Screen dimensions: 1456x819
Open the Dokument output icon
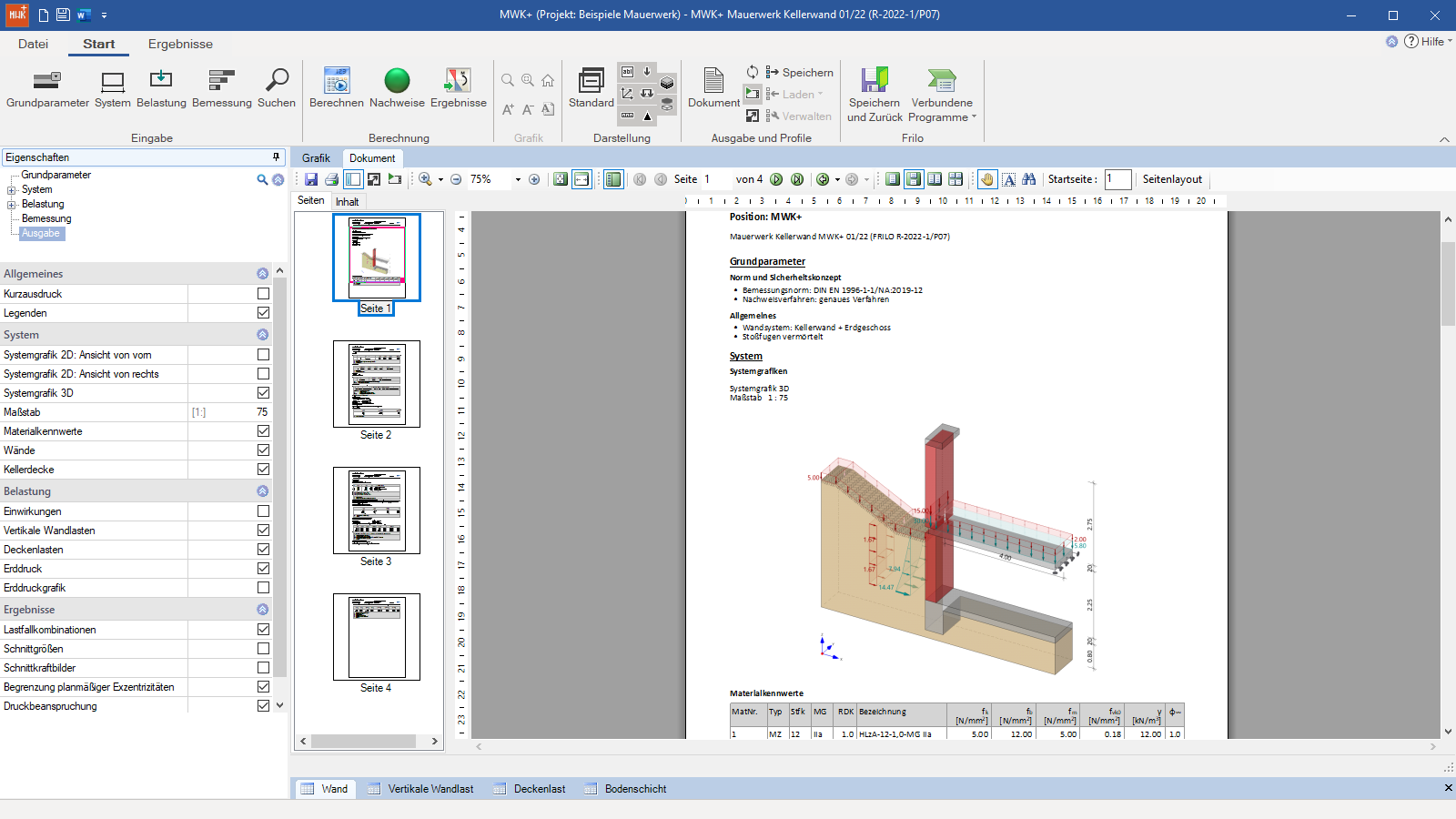coord(713,88)
